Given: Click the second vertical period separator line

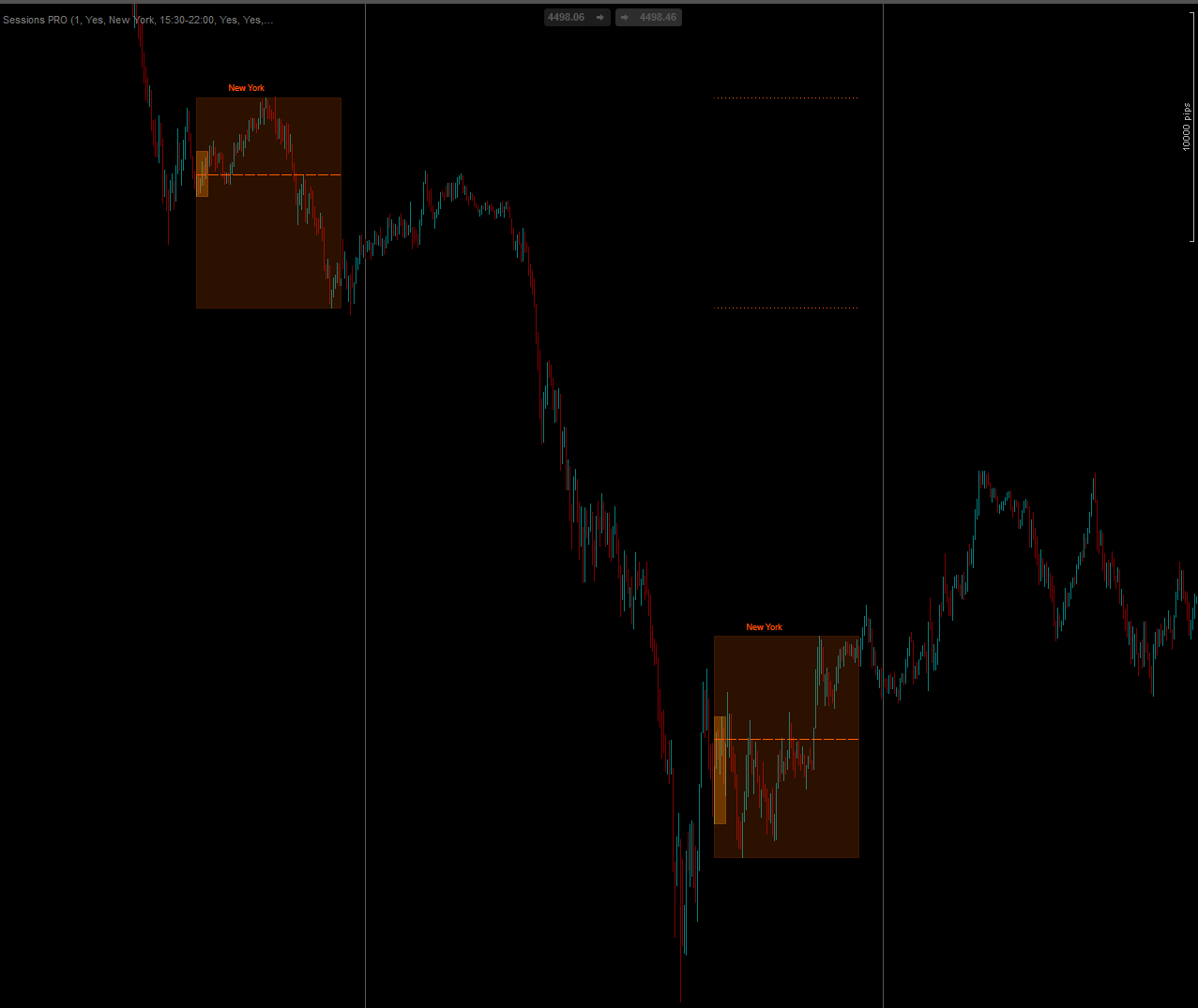Looking at the screenshot, I should pyautogui.click(x=883, y=375).
